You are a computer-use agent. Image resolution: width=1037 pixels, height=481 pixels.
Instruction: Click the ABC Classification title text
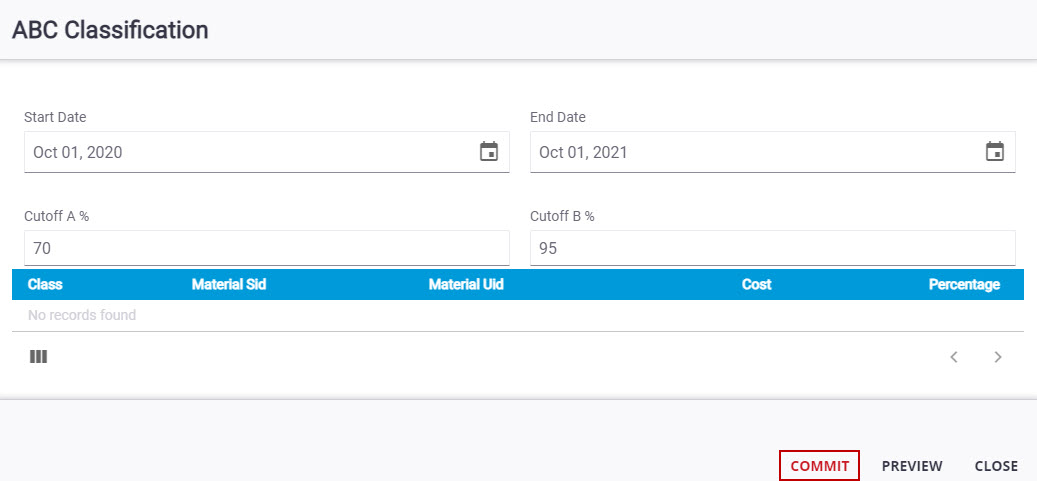110,30
